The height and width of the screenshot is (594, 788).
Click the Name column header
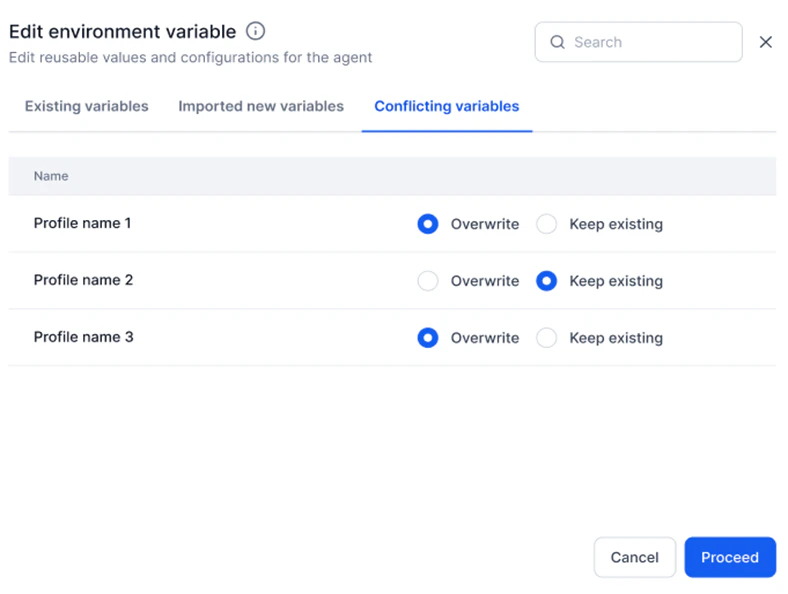[51, 176]
